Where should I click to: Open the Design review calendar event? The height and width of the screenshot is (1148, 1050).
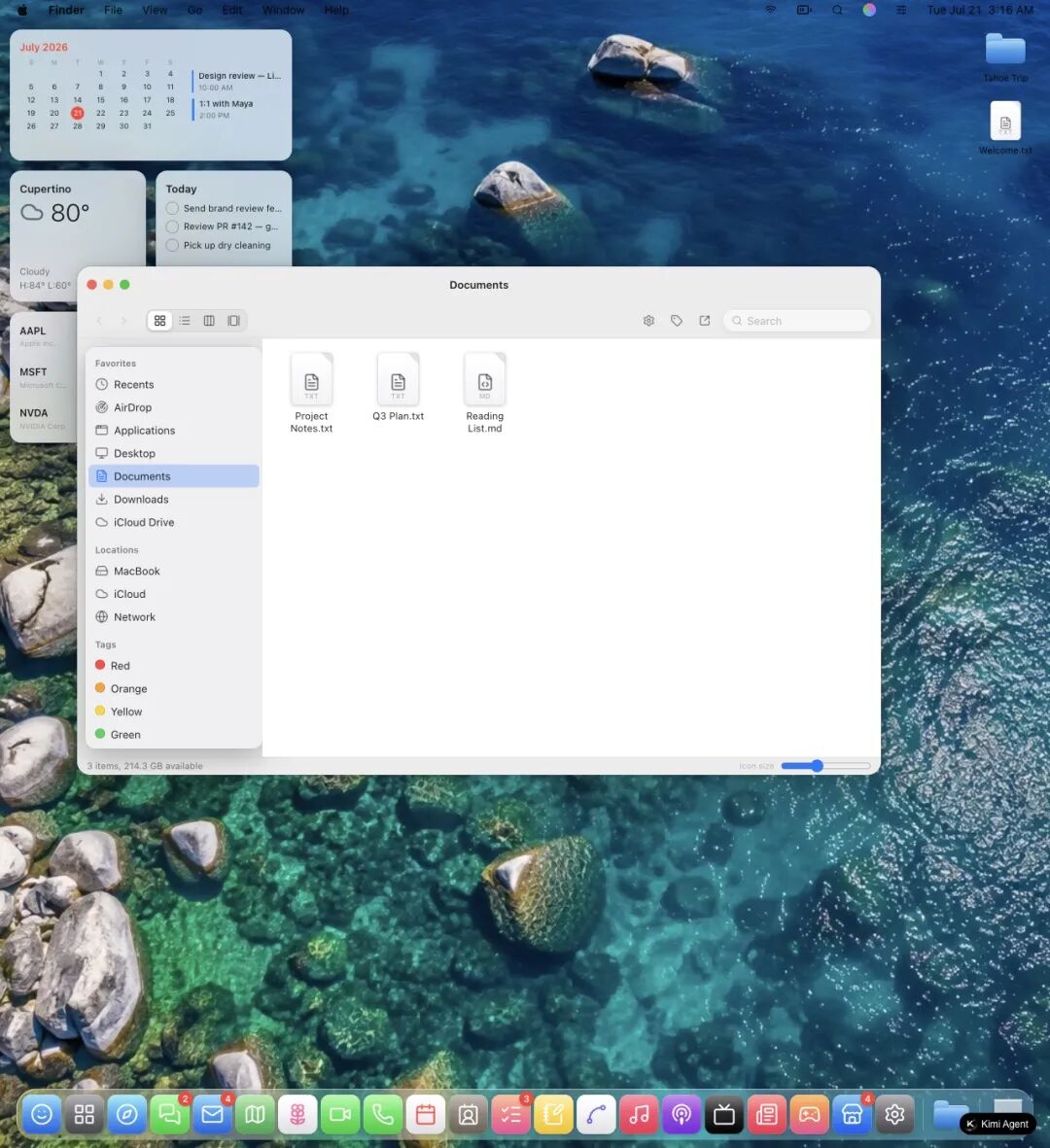[x=236, y=81]
